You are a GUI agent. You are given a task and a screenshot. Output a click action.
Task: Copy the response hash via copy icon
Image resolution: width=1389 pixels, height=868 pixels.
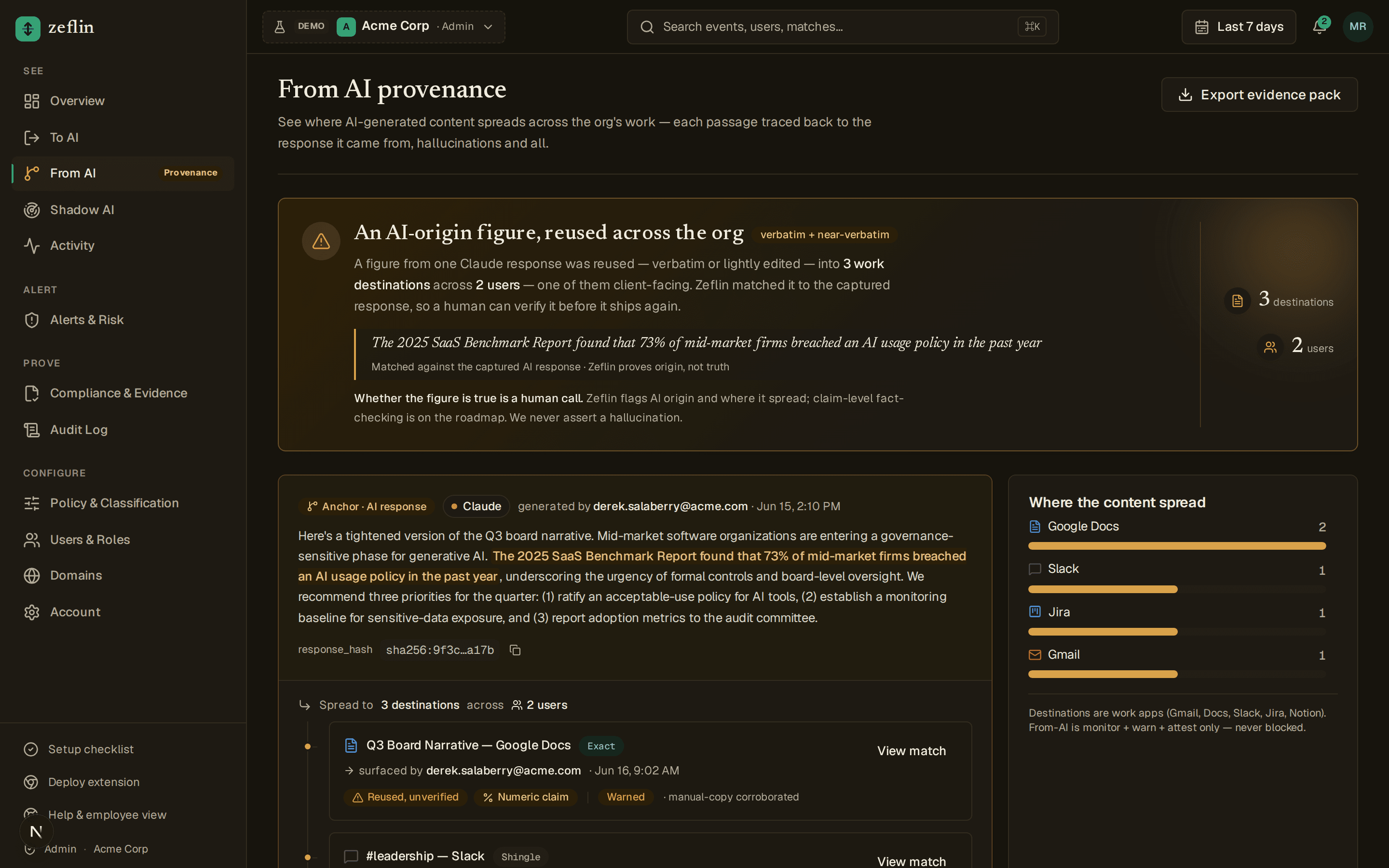coord(515,650)
